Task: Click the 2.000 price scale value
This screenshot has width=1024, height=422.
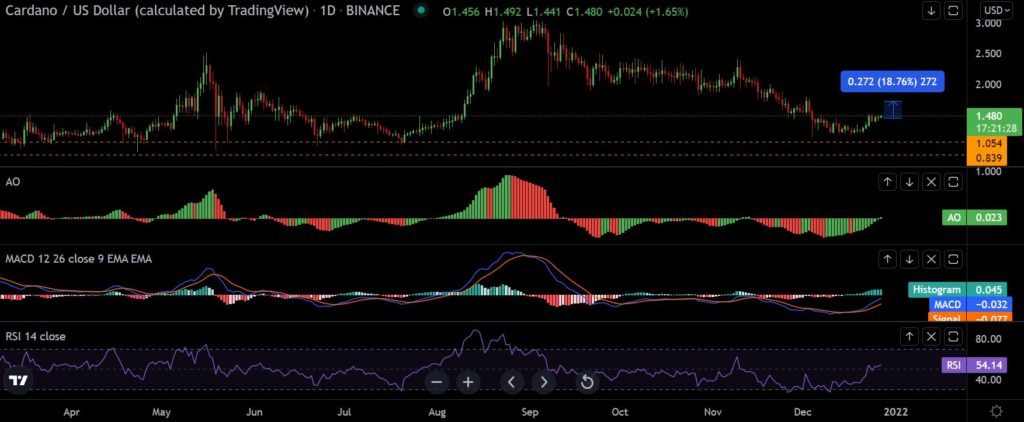Action: (988, 84)
